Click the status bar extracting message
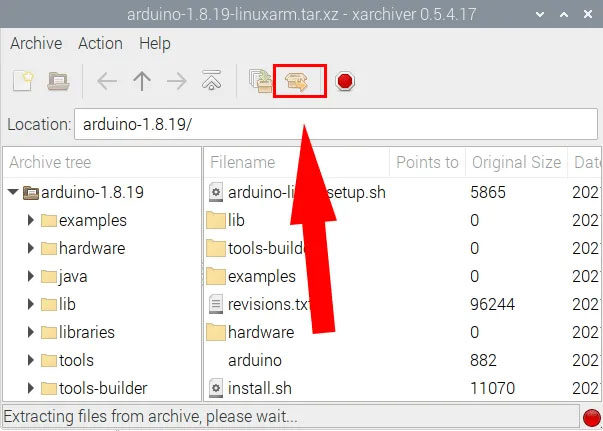Screen dimensions: 603x431 coord(150,416)
